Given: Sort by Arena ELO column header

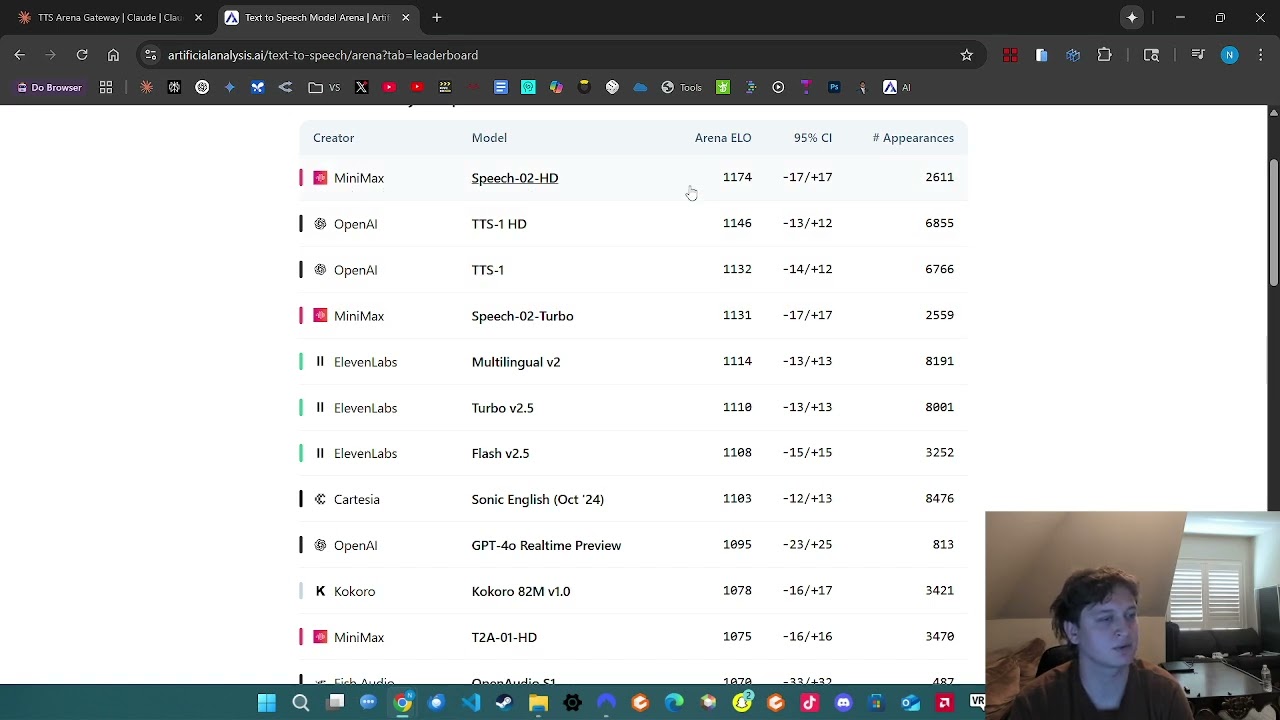Looking at the screenshot, I should point(723,138).
